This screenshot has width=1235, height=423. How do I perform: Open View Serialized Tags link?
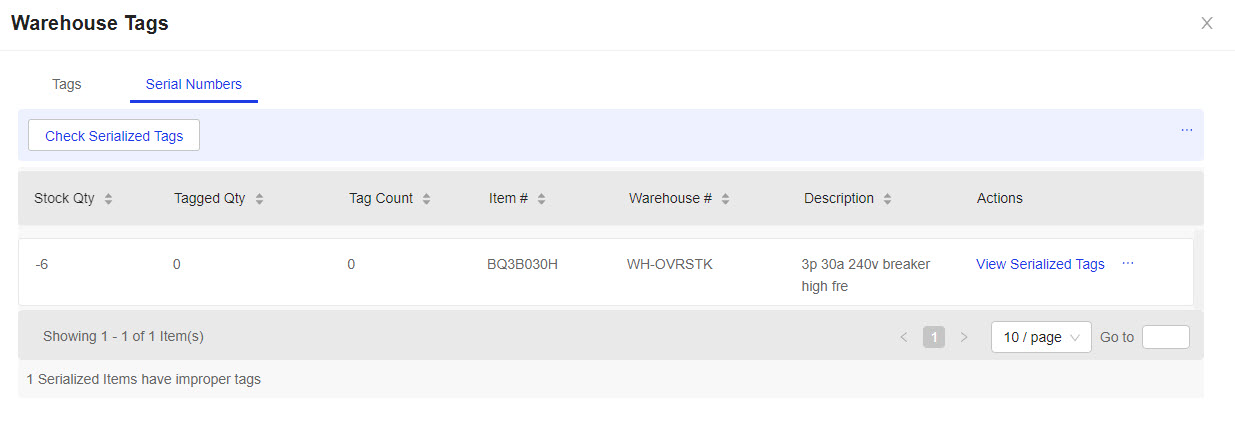point(1040,264)
